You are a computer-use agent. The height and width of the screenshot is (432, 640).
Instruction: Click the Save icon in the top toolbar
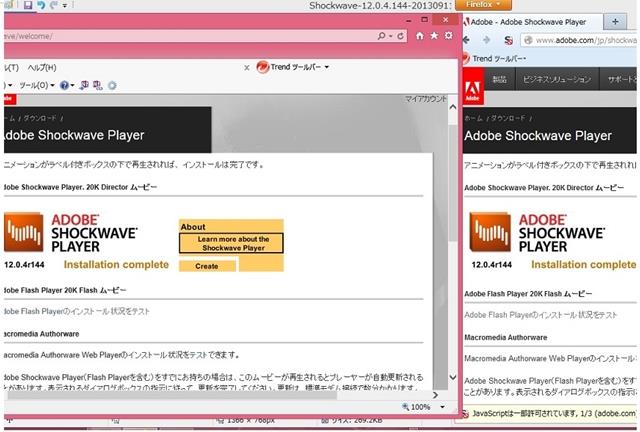point(28,5)
